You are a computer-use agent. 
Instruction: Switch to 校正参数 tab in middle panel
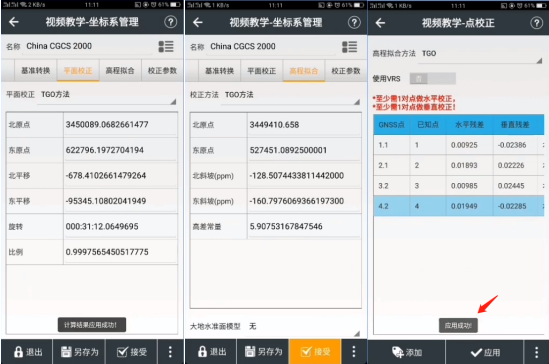point(346,71)
